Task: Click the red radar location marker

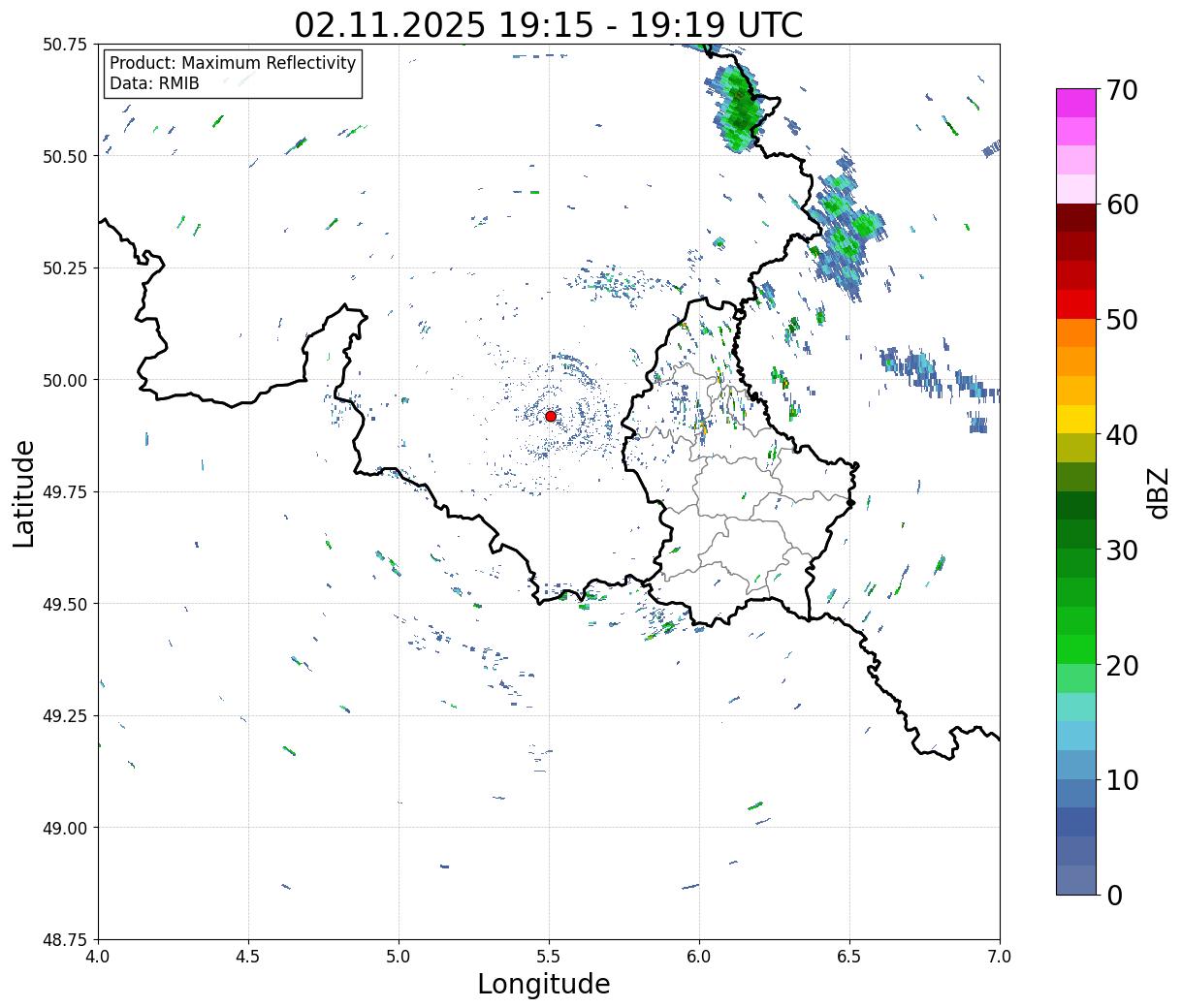Action: pos(551,416)
